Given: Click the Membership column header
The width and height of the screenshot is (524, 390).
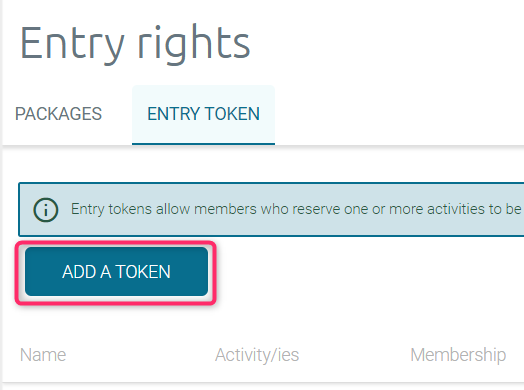Looking at the screenshot, I should point(458,355).
